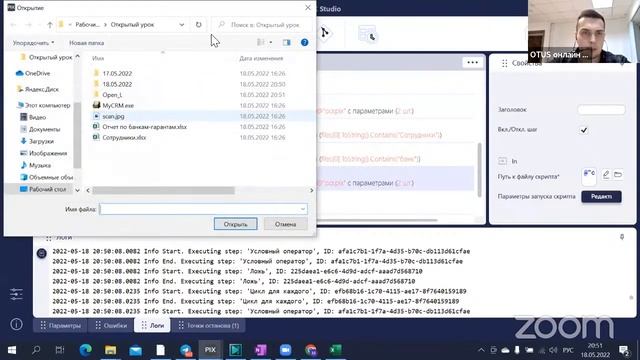Open OneNote from taskbar

[260, 350]
